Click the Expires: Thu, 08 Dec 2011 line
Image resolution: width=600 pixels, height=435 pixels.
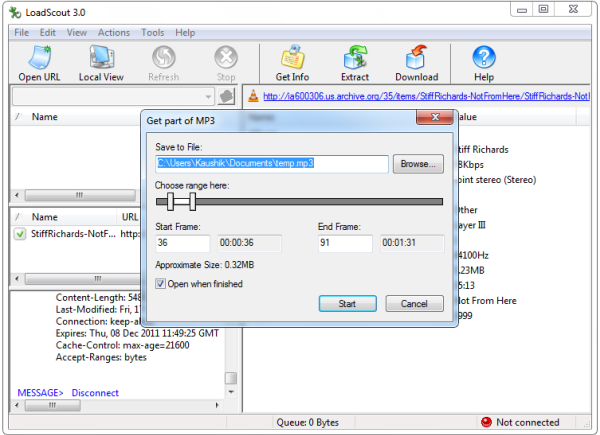pos(137,333)
